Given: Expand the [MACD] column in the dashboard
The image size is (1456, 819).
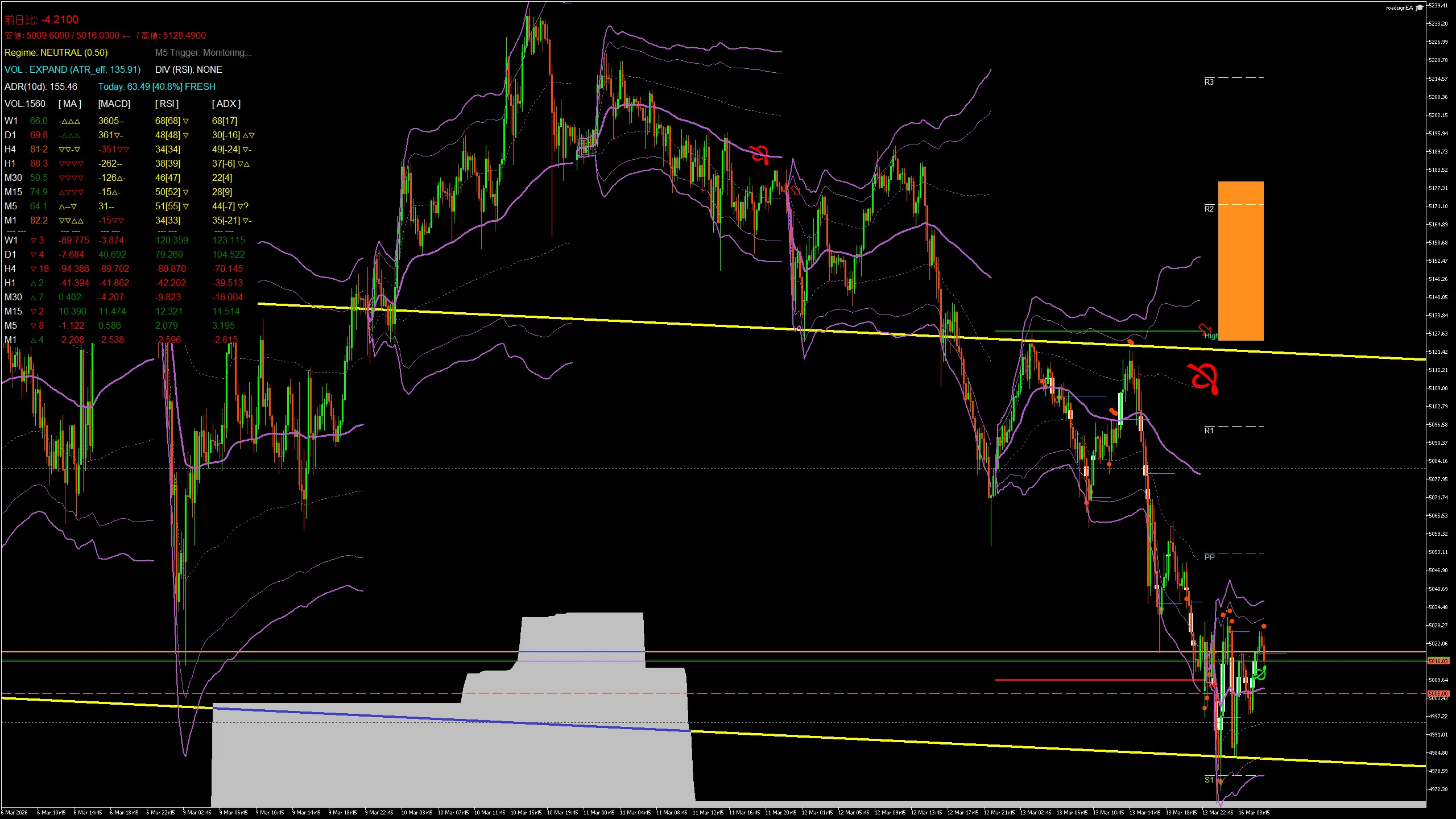Looking at the screenshot, I should point(113,104).
